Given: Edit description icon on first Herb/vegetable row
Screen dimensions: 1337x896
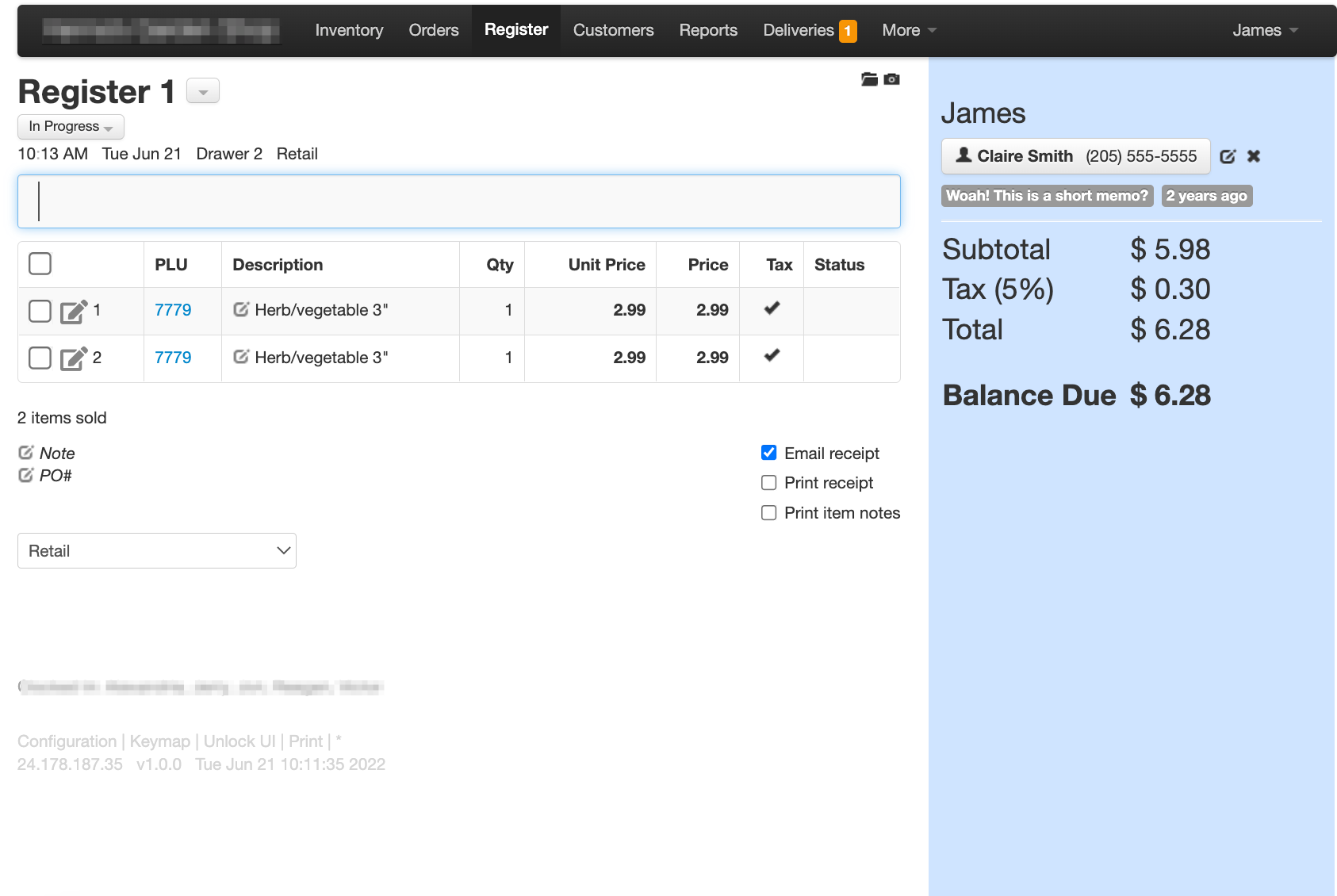Looking at the screenshot, I should (x=241, y=309).
